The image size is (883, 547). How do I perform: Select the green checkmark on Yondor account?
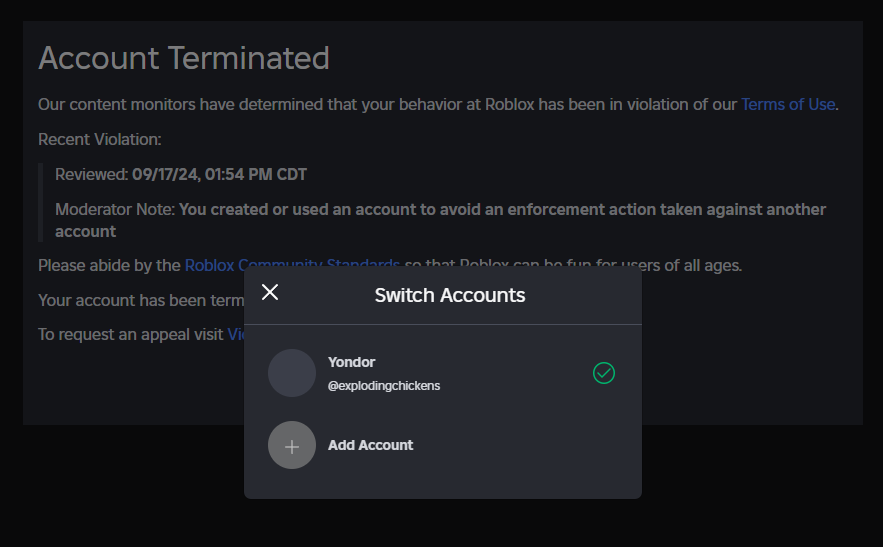click(604, 373)
